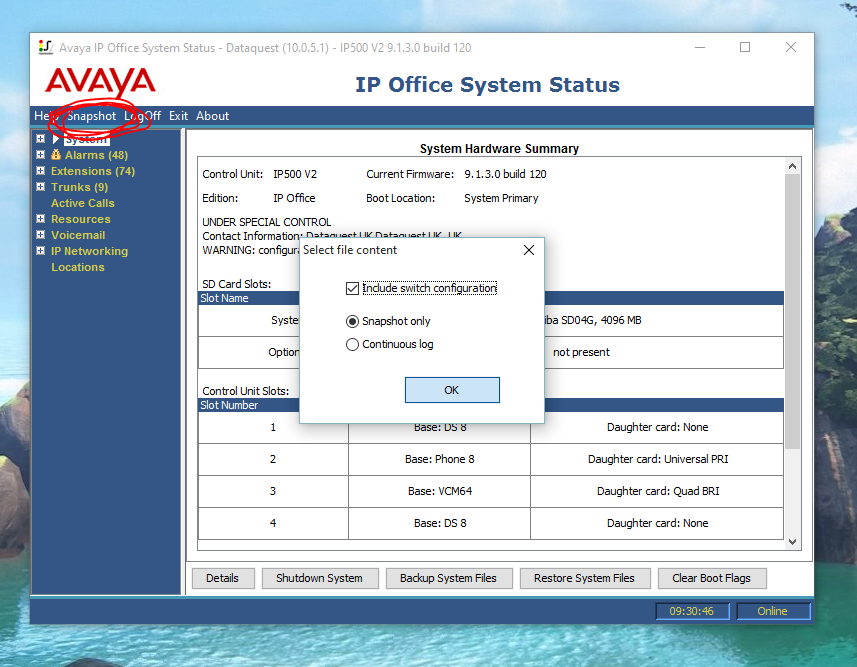Minimize the System Status window
857x667 pixels.
click(x=700, y=48)
